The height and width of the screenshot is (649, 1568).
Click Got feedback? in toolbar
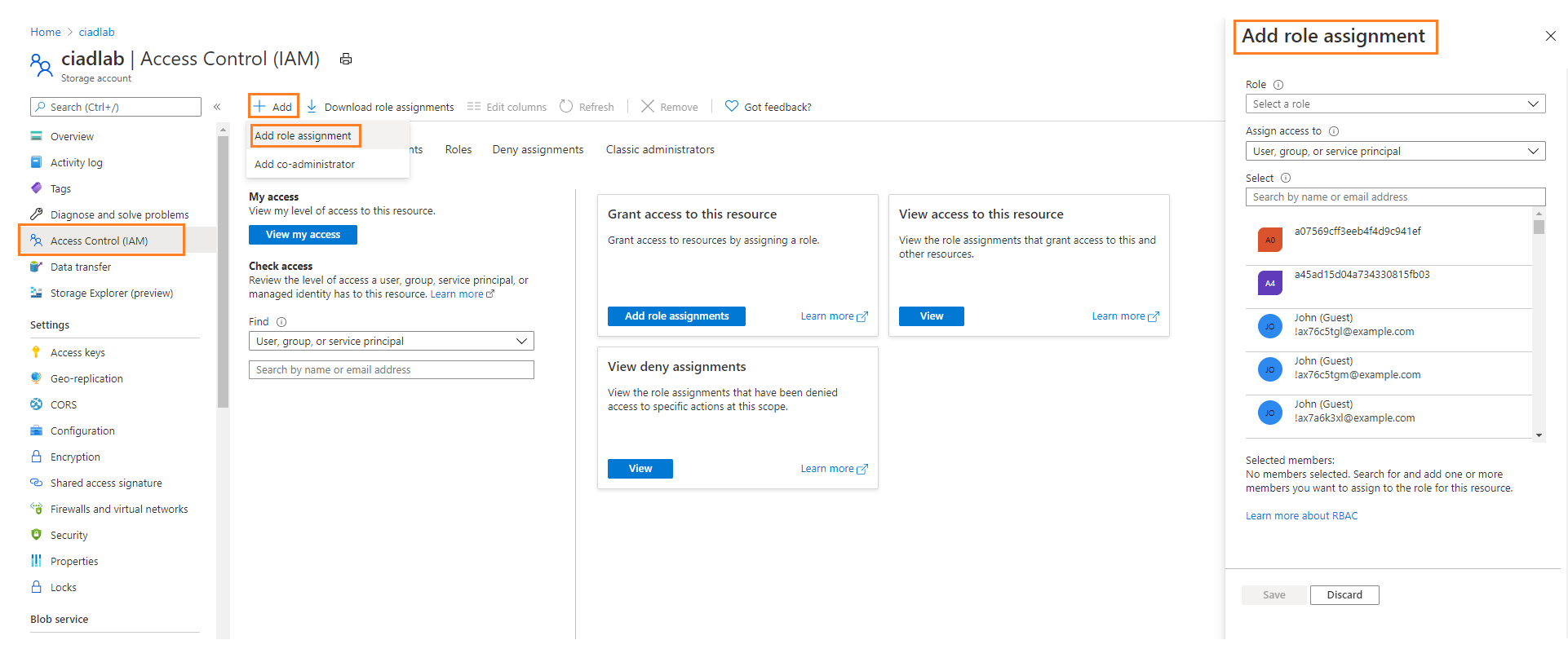tap(768, 107)
